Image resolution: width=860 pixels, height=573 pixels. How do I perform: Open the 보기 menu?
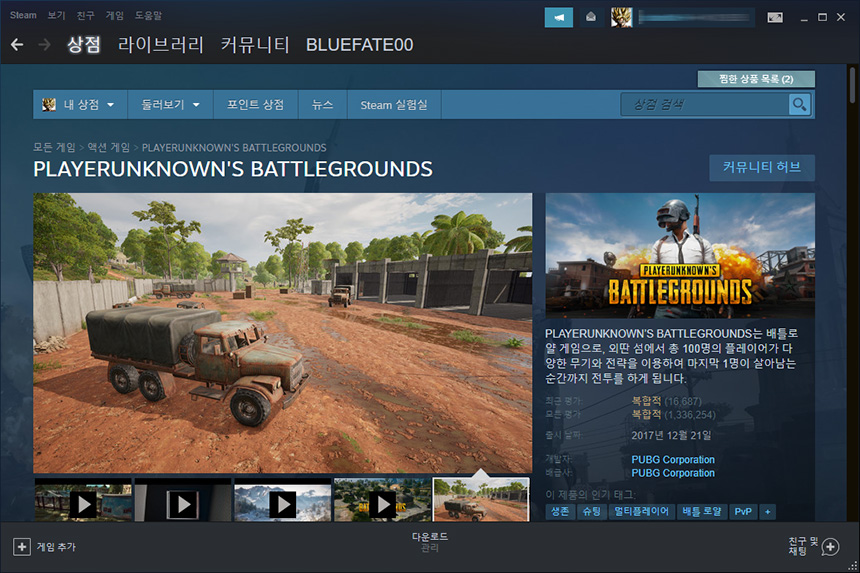(x=56, y=15)
